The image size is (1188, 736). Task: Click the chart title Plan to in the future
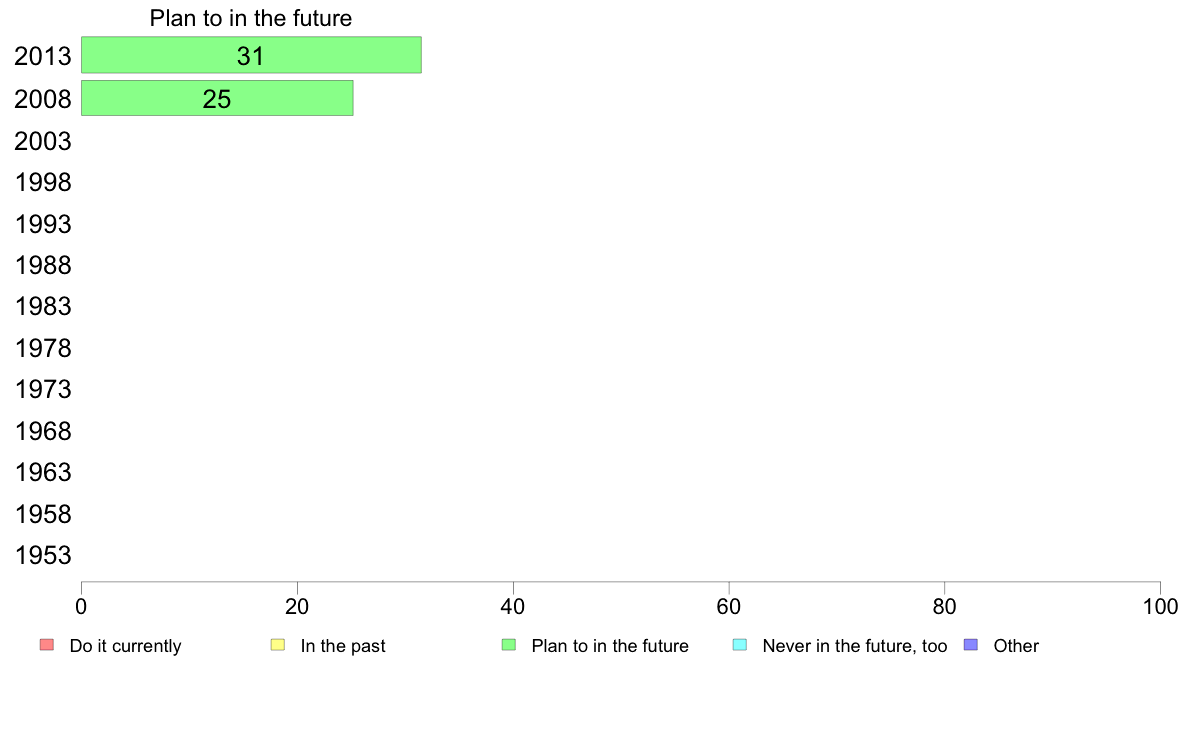pyautogui.click(x=251, y=18)
